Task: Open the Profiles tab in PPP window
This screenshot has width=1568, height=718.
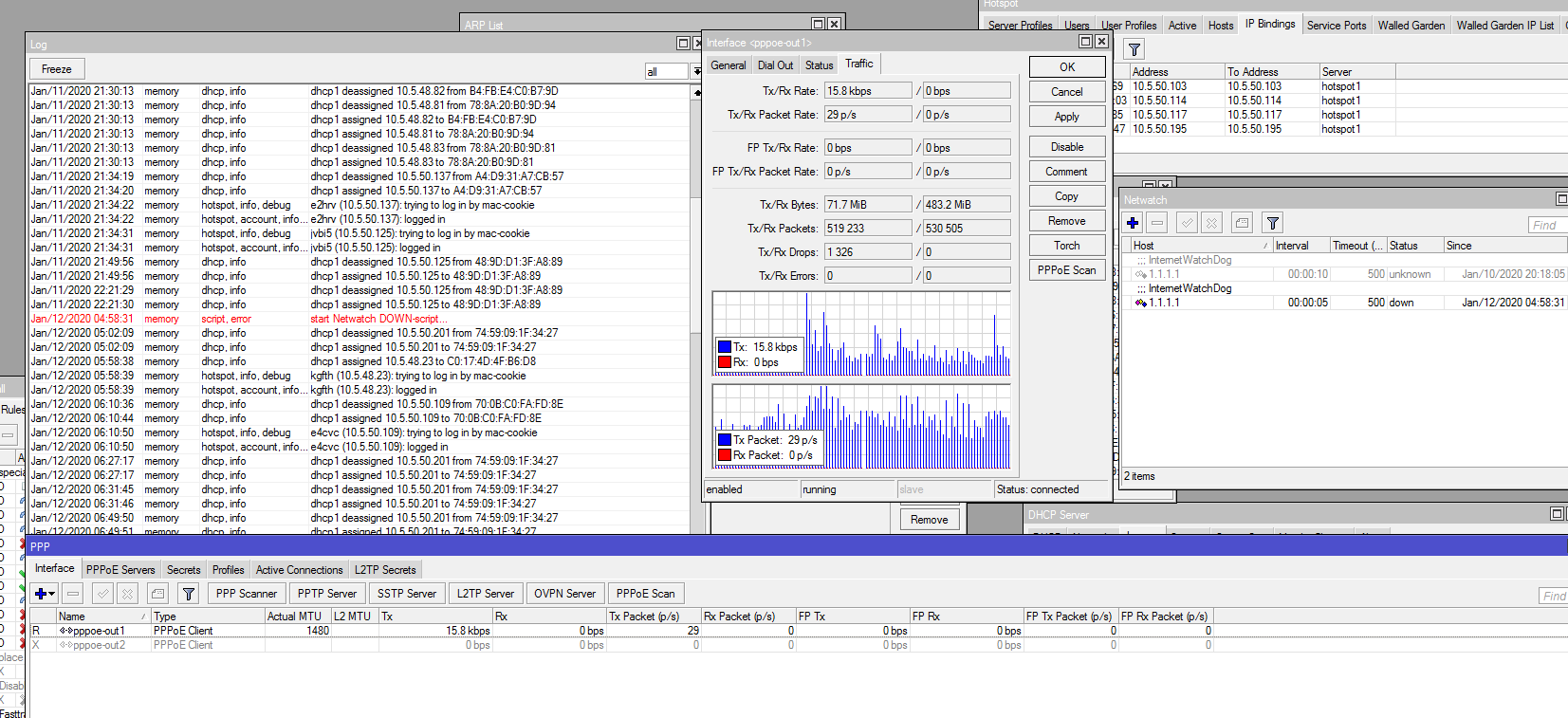Action: coord(228,570)
